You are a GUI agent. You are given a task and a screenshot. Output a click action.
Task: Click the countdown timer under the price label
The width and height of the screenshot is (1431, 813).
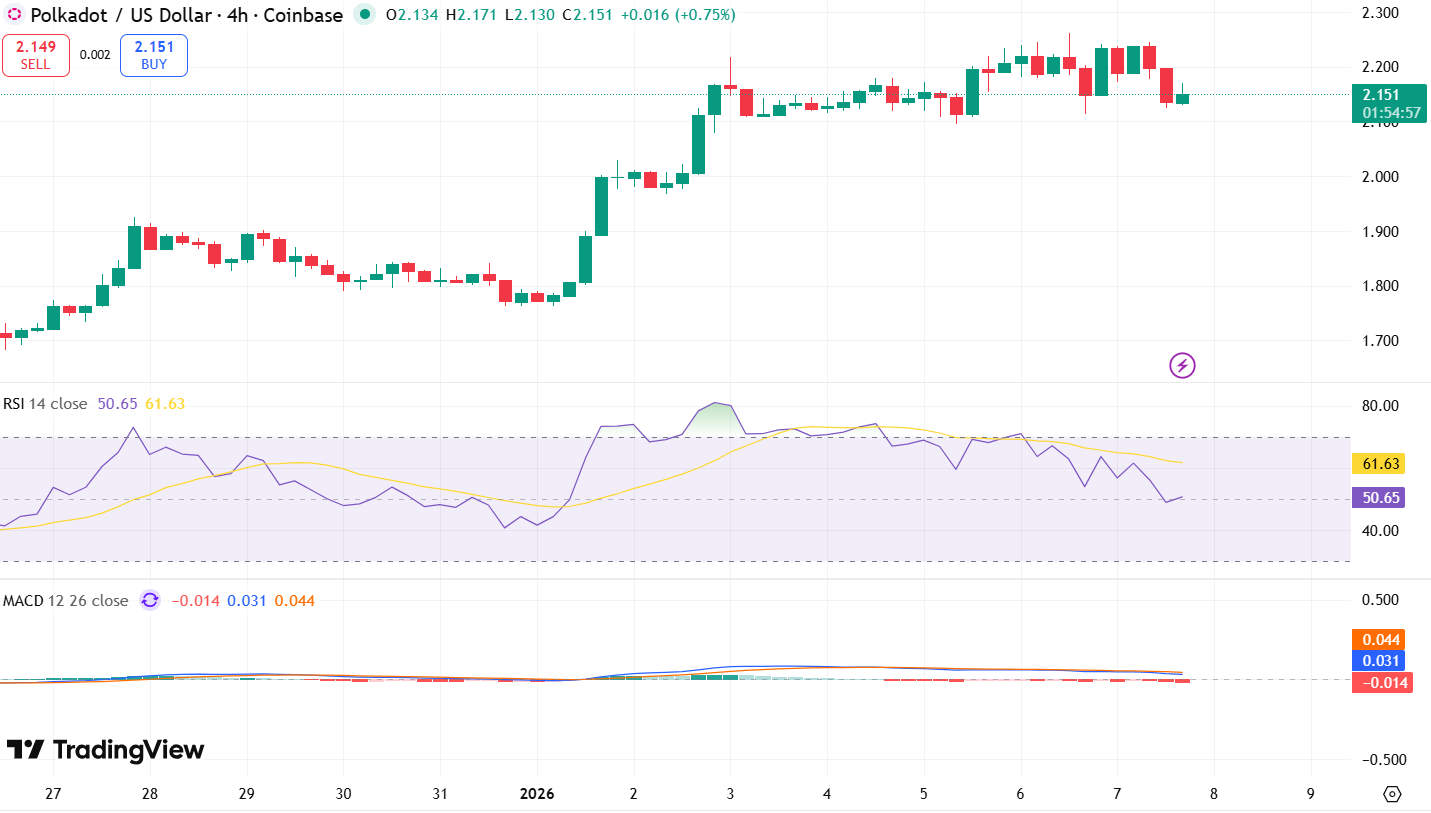pos(1393,113)
